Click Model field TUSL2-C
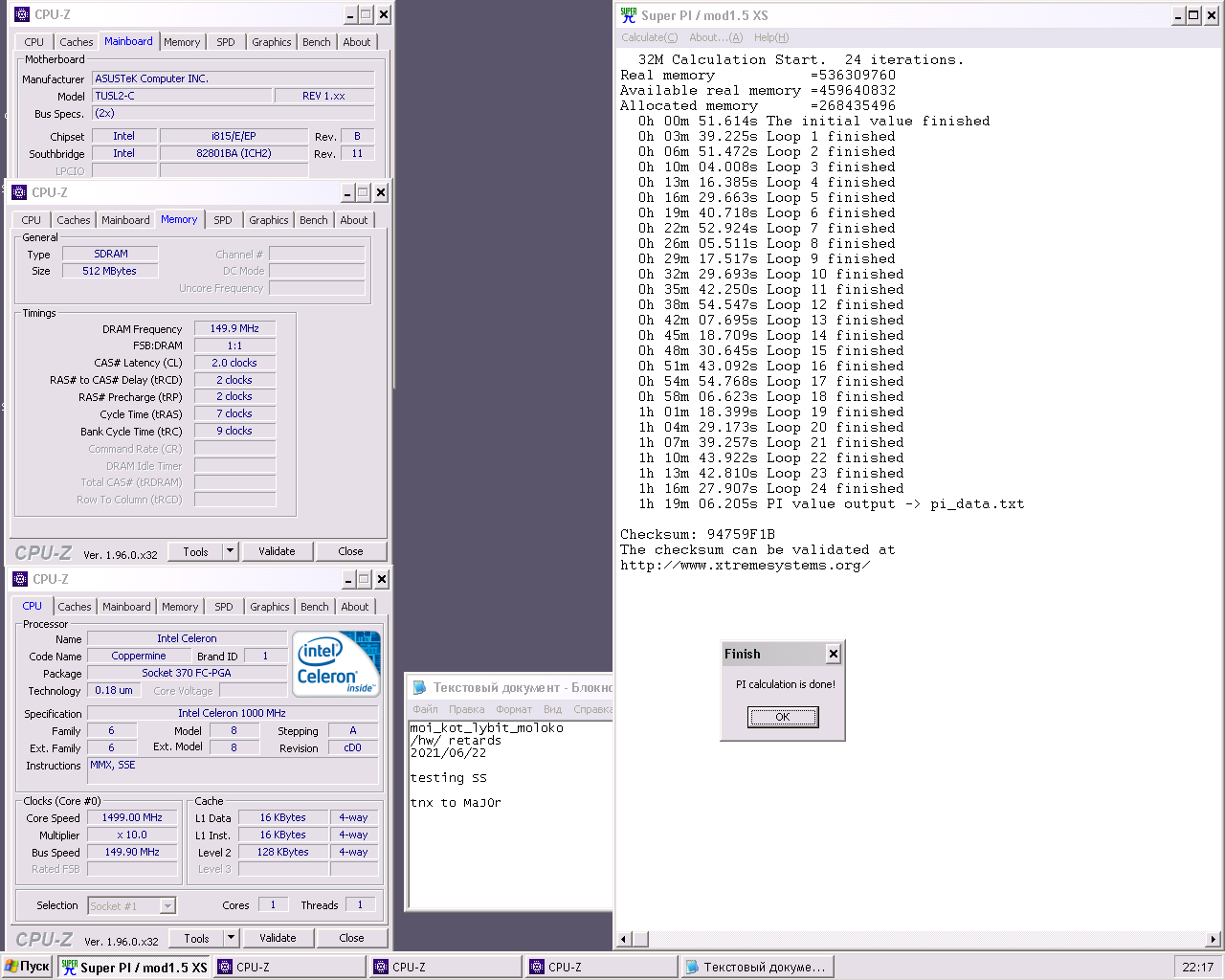Viewport: 1225px width, 980px height. point(182,96)
